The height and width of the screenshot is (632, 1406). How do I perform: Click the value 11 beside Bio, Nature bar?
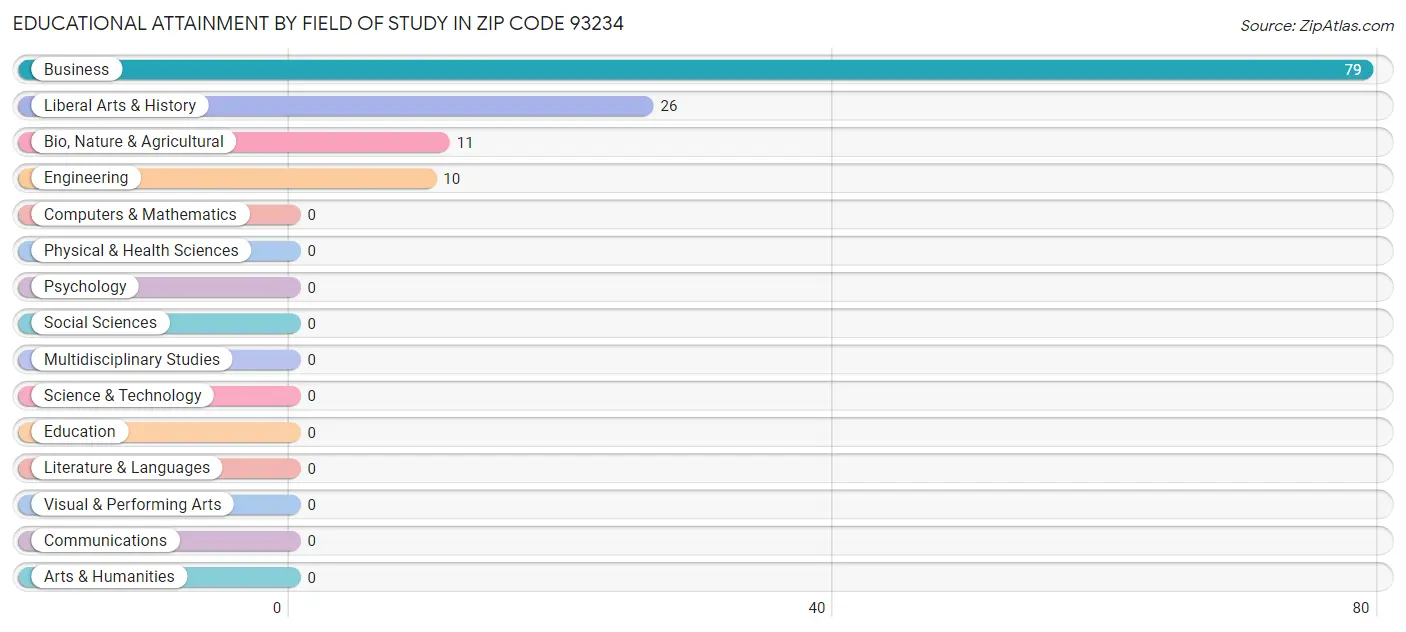click(x=465, y=142)
